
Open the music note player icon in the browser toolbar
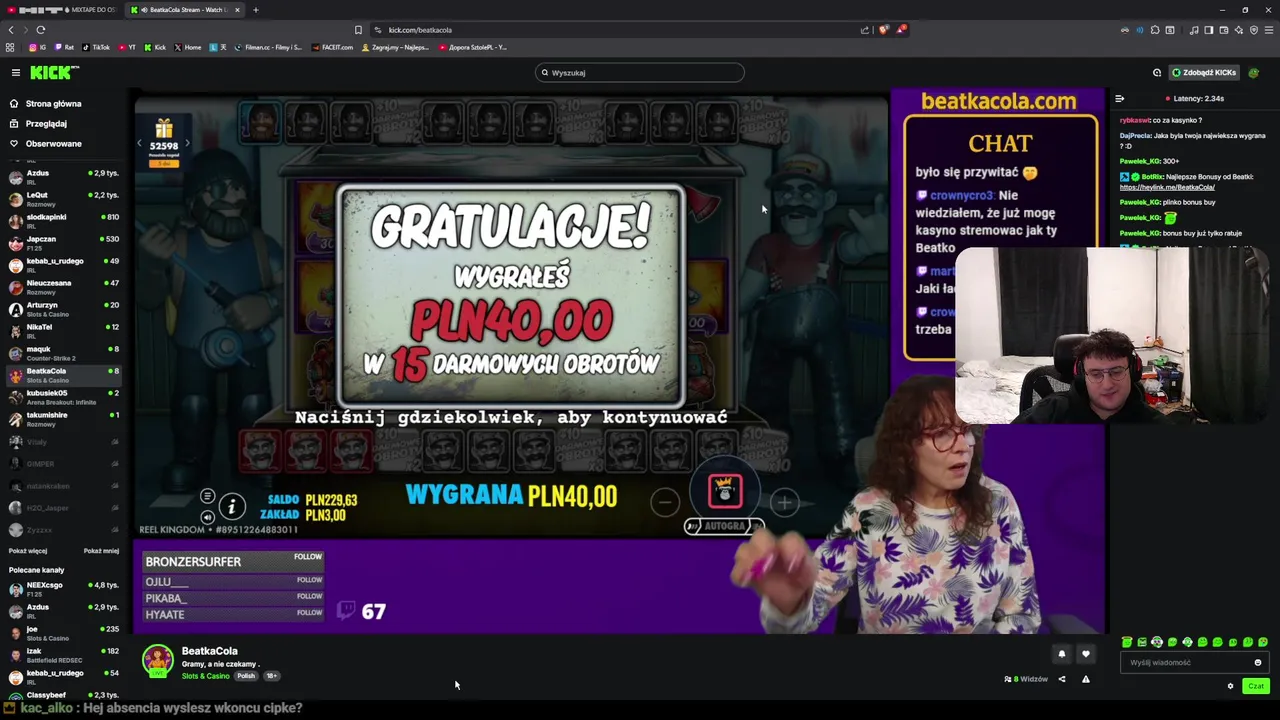1194,30
